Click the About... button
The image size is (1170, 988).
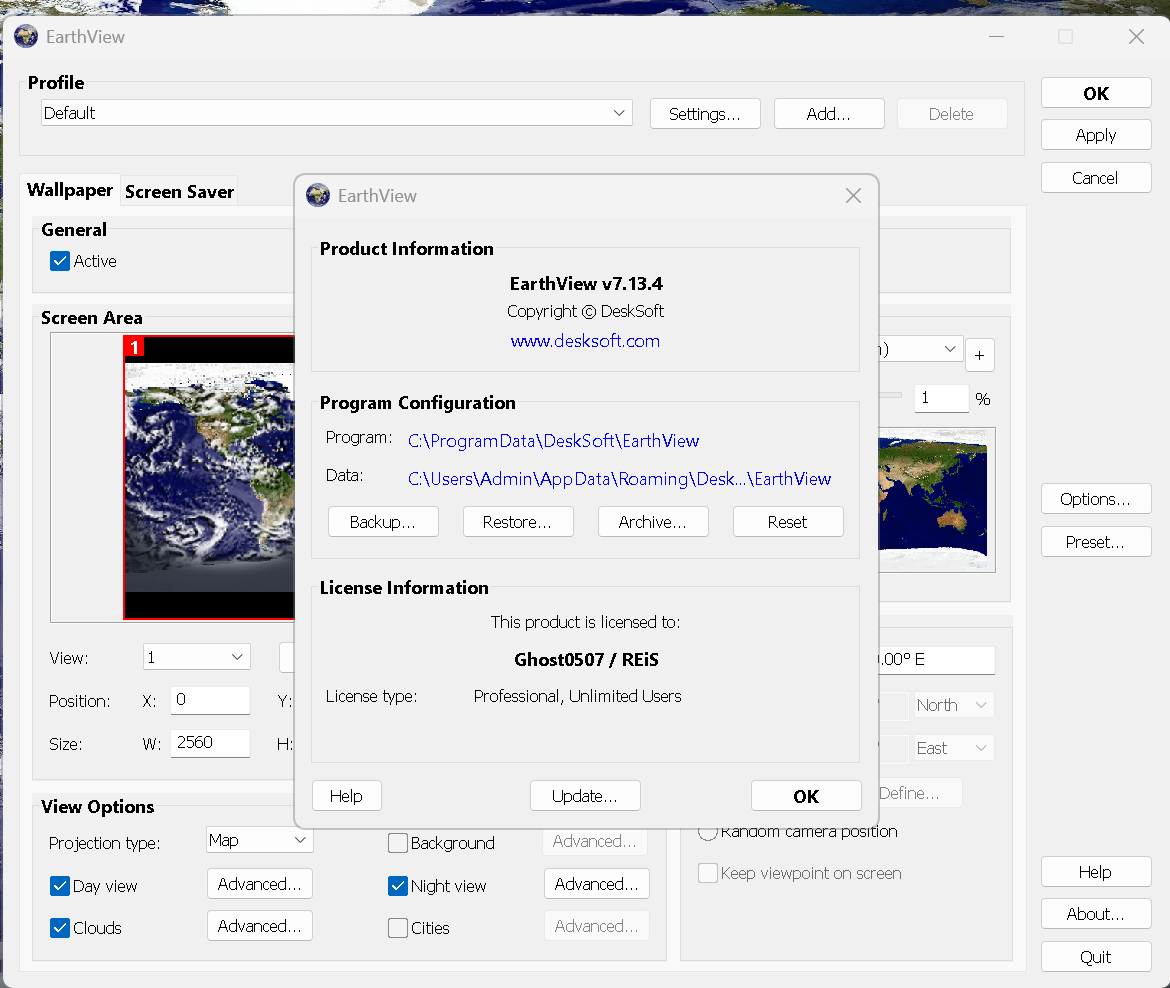pos(1096,914)
